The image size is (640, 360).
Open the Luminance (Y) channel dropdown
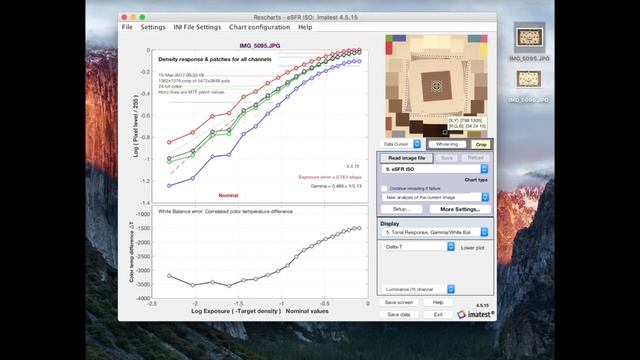[418, 289]
